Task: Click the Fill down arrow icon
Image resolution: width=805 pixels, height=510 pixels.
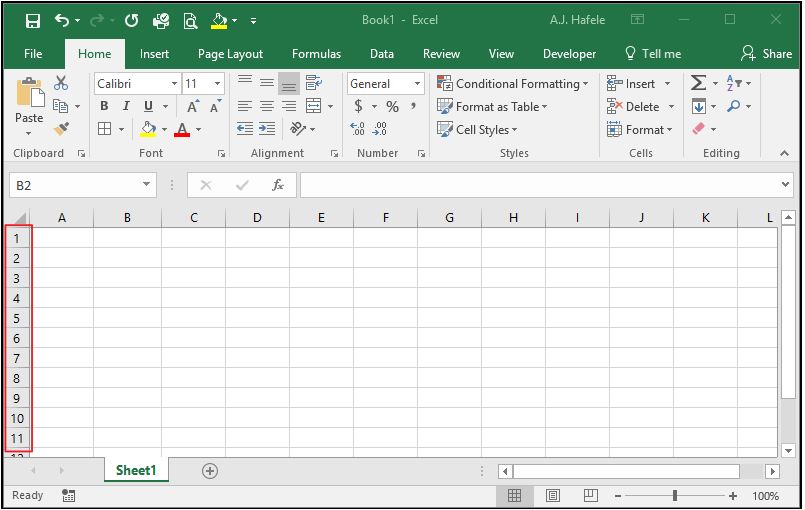Action: click(698, 106)
